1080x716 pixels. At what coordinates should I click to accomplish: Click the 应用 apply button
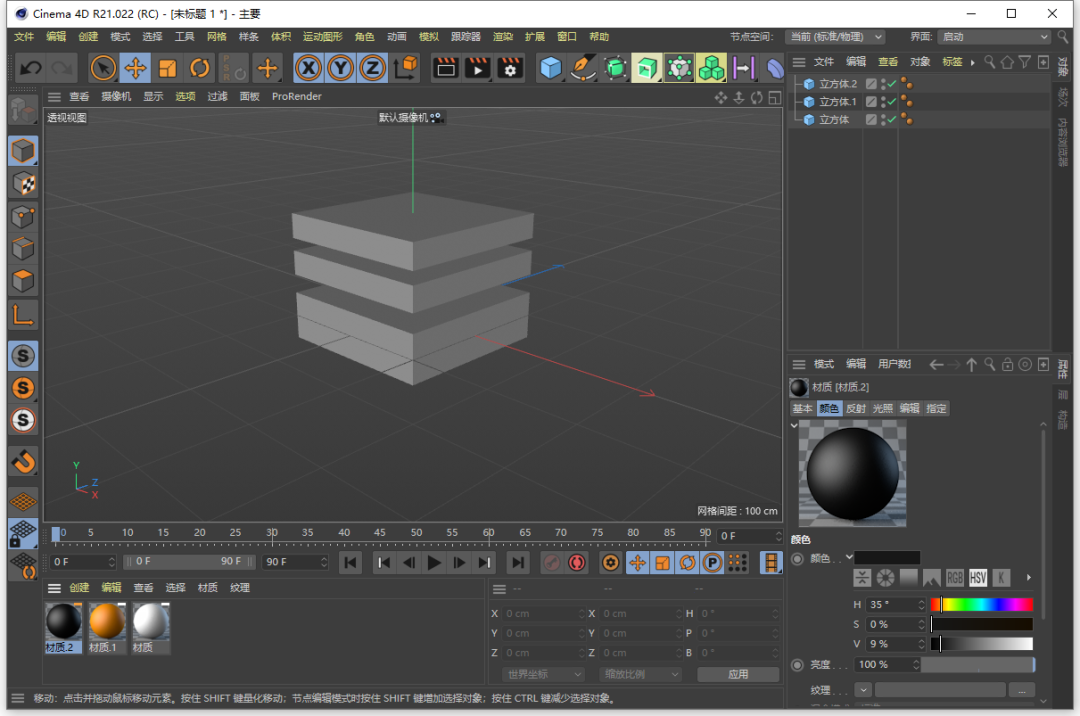click(738, 674)
